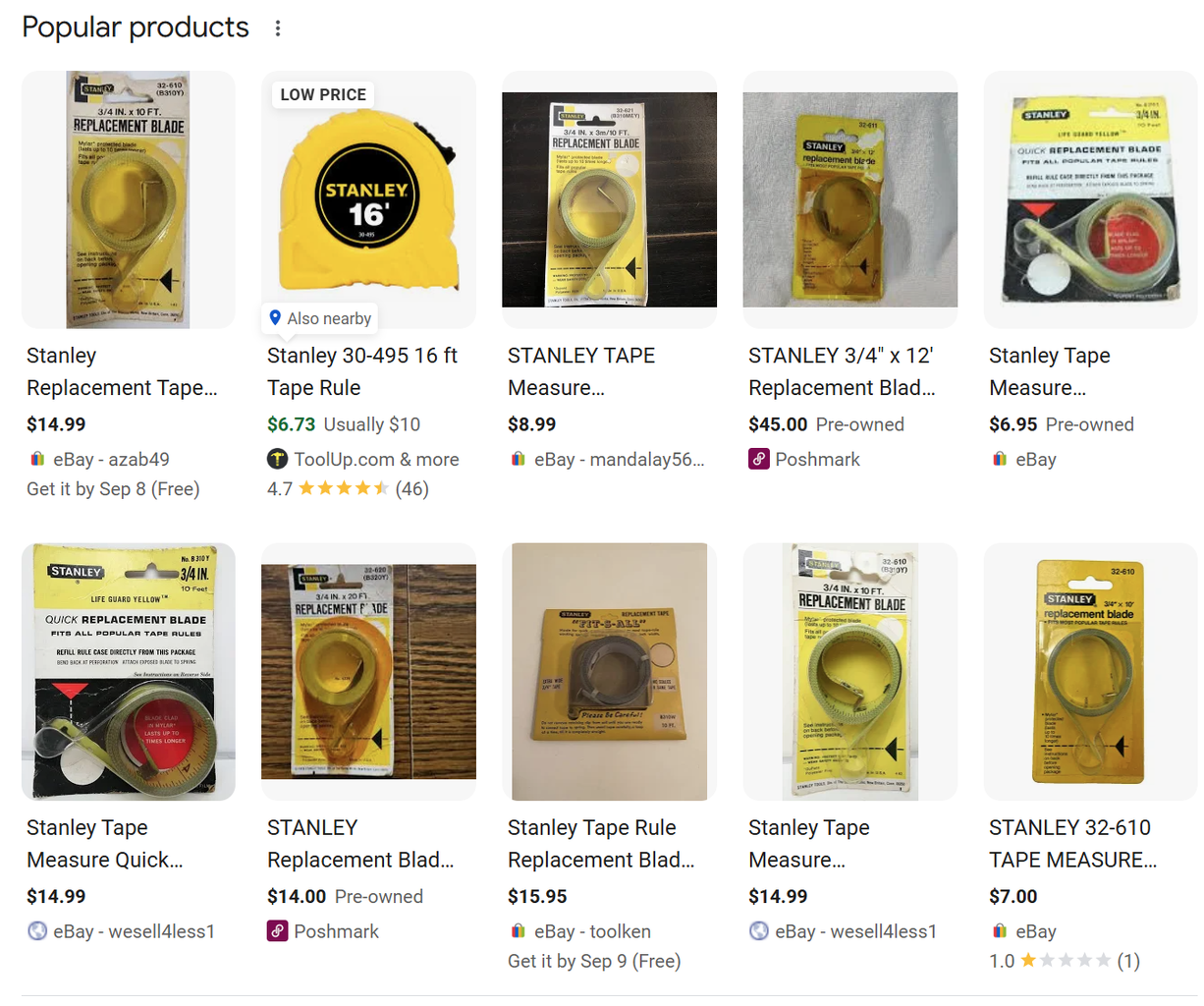Click the globe icon beside first wesell4less1 listing
The width and height of the screenshot is (1204, 1006).
click(x=37, y=931)
